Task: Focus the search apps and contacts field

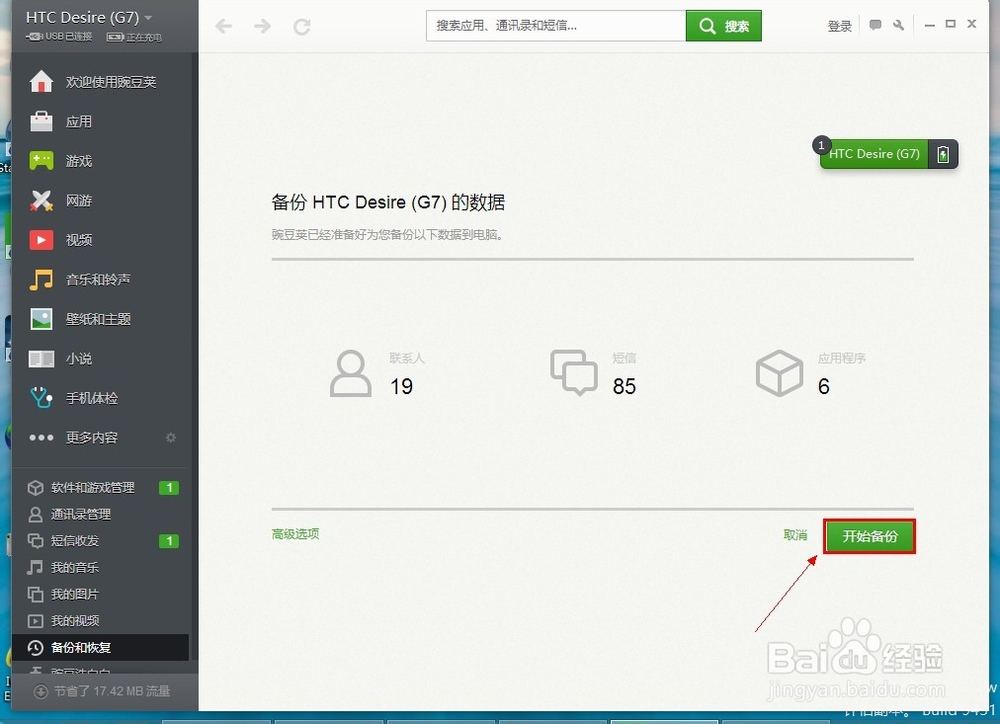Action: [556, 26]
